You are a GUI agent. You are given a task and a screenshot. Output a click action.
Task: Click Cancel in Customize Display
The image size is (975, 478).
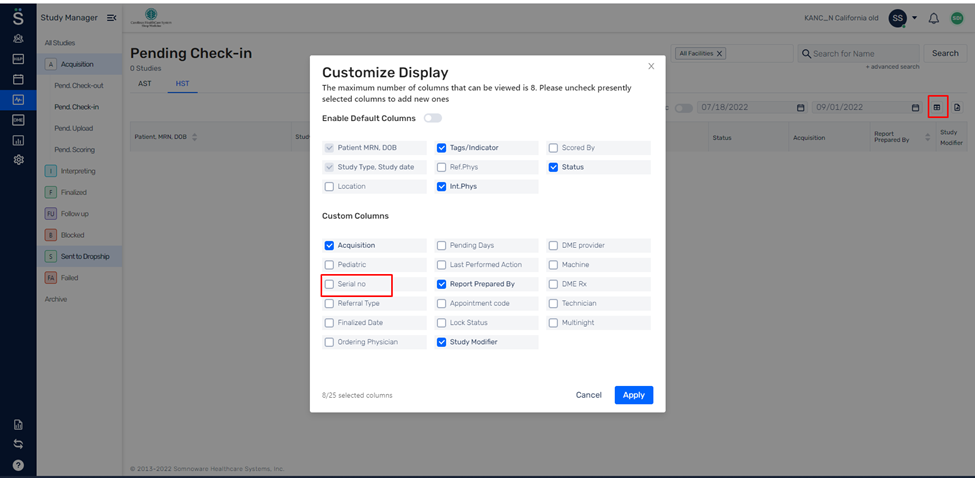(x=588, y=395)
